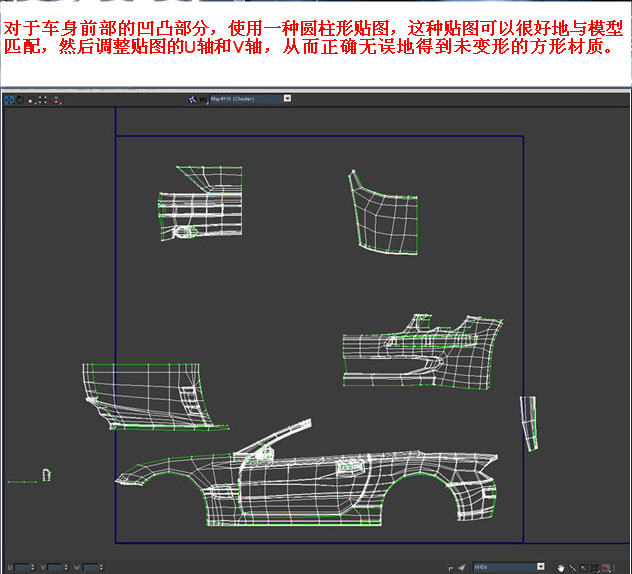Image resolution: width=632 pixels, height=574 pixels.
Task: Select the Move tool in top toolbar
Action: pos(8,99)
